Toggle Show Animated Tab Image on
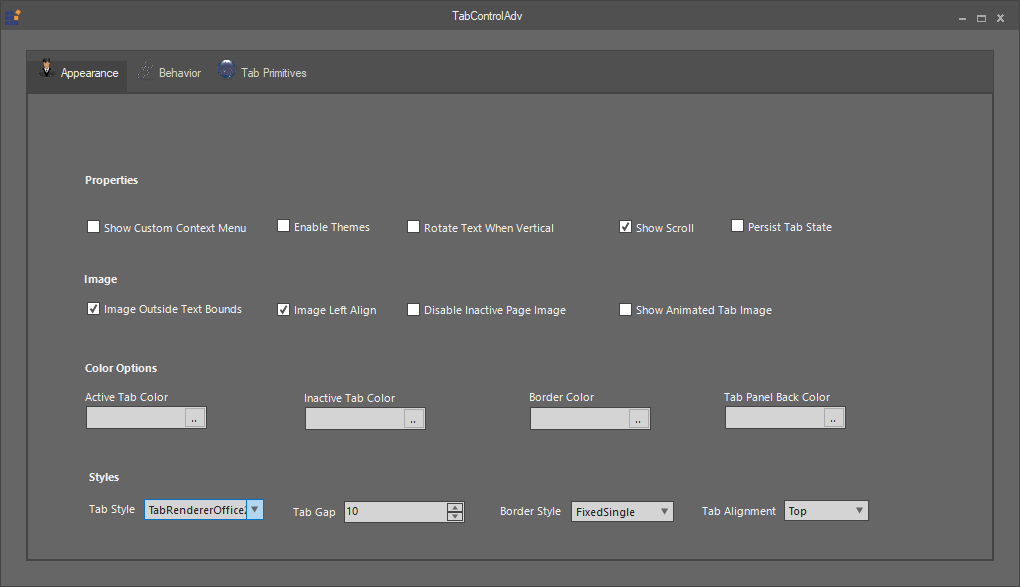The width and height of the screenshot is (1020, 587). coord(625,308)
